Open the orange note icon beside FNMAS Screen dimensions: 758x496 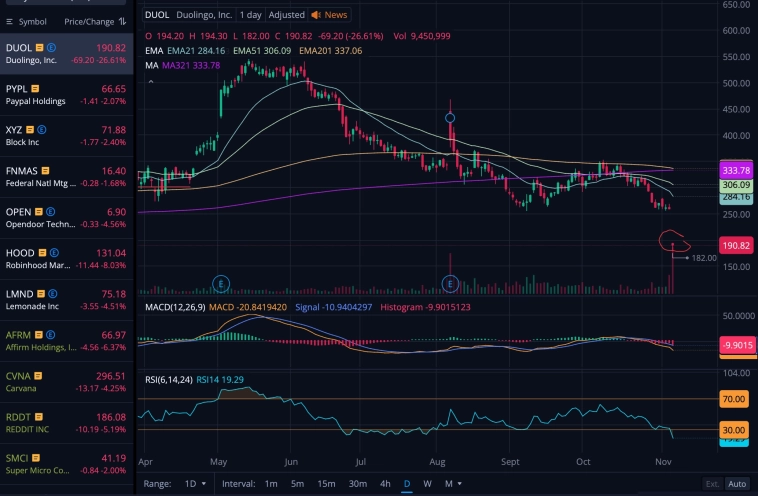(45, 171)
